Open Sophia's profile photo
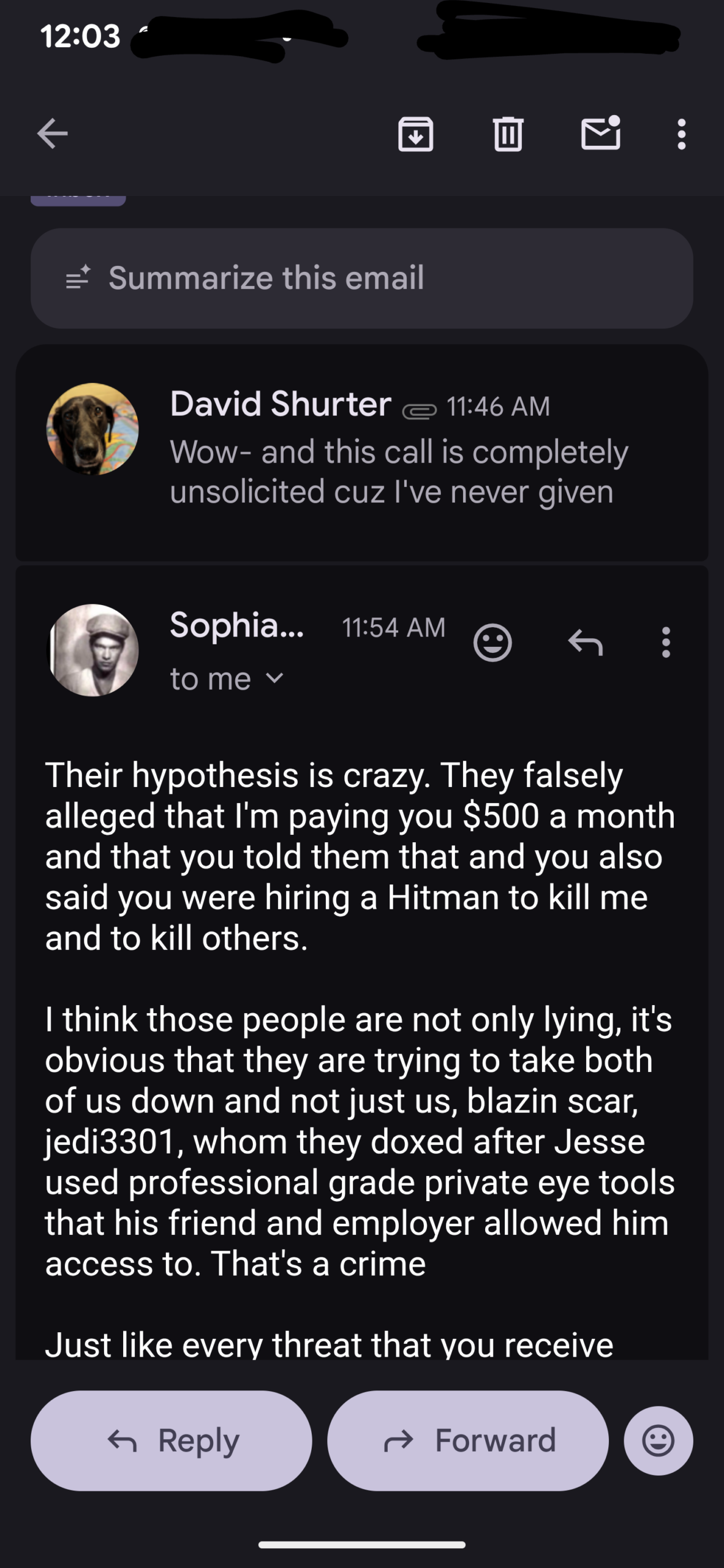The image size is (724, 1568). click(92, 650)
